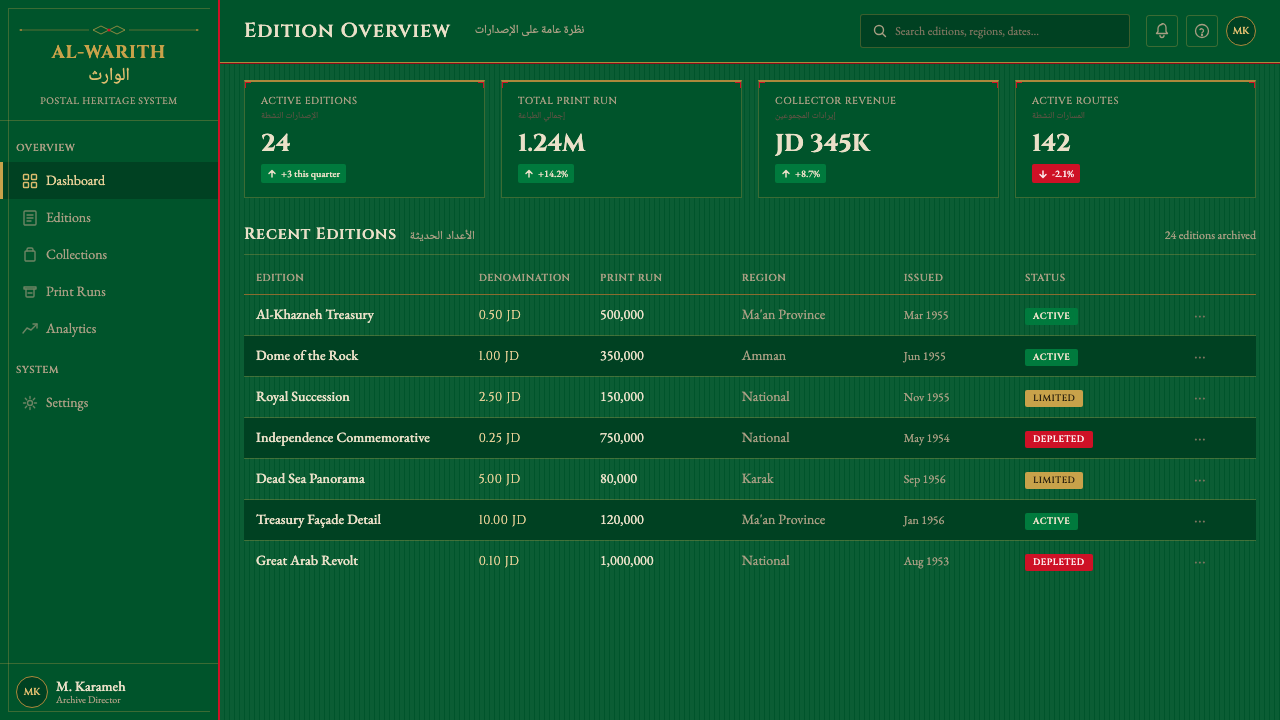Click the MK avatar beside M. Karameh
1280x720 pixels.
(32, 692)
